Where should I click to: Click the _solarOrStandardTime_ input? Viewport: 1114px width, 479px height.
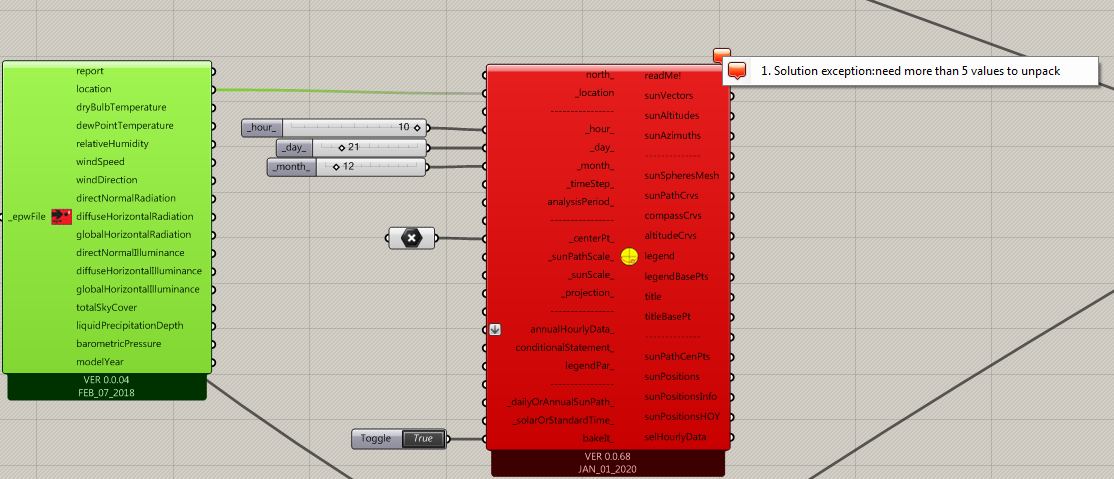pos(563,421)
